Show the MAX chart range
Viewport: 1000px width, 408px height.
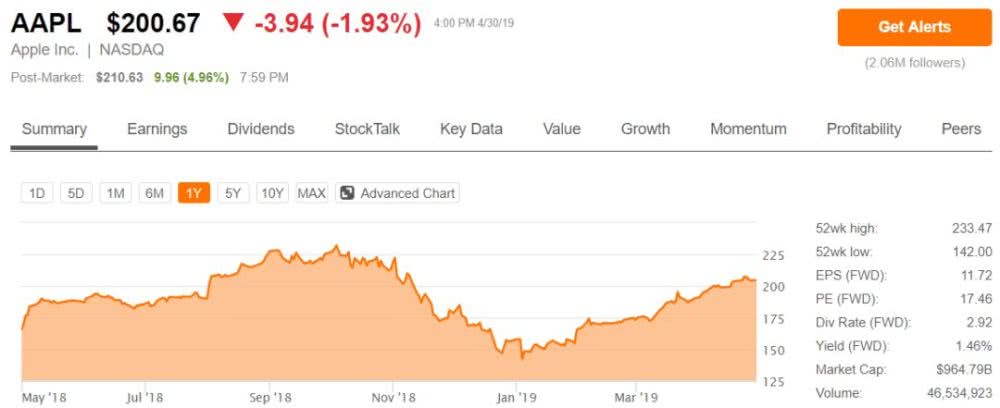312,193
